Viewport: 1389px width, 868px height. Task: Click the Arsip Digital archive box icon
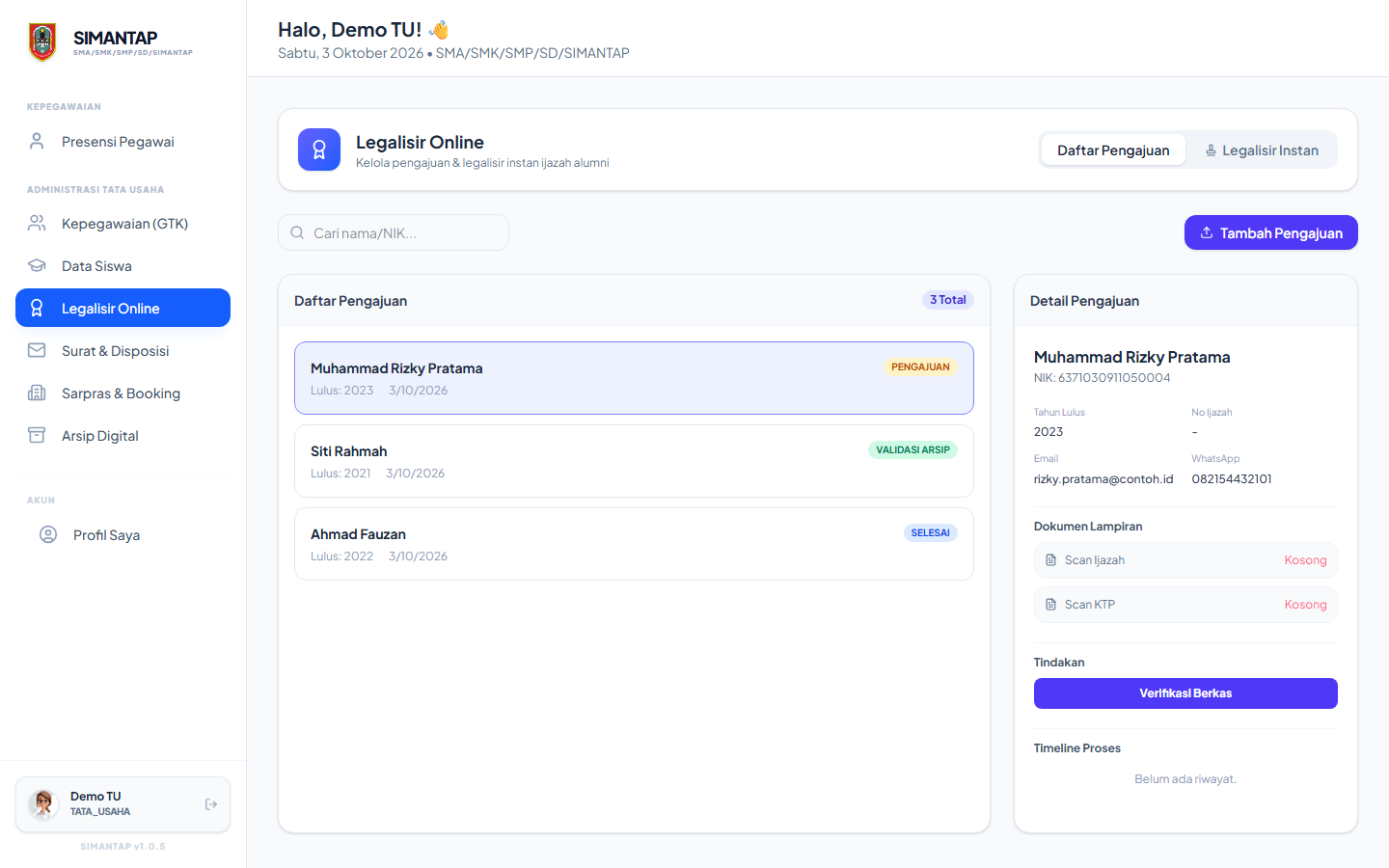point(37,436)
